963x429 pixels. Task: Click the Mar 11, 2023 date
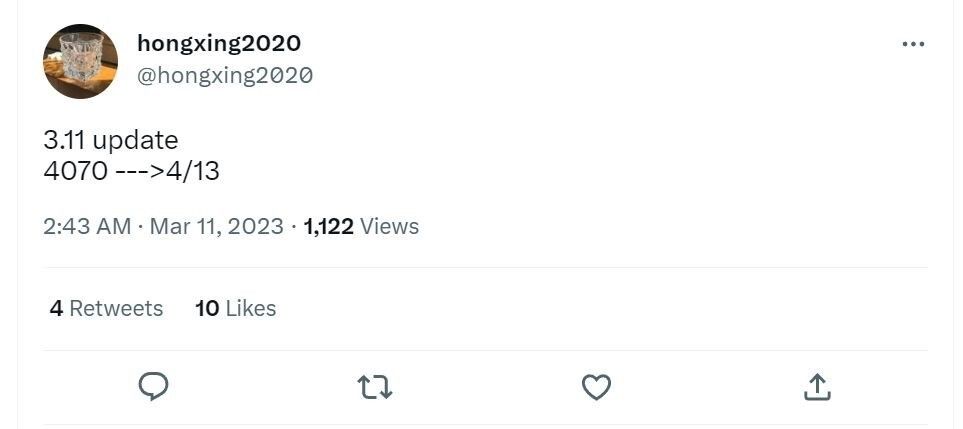pyautogui.click(x=217, y=226)
